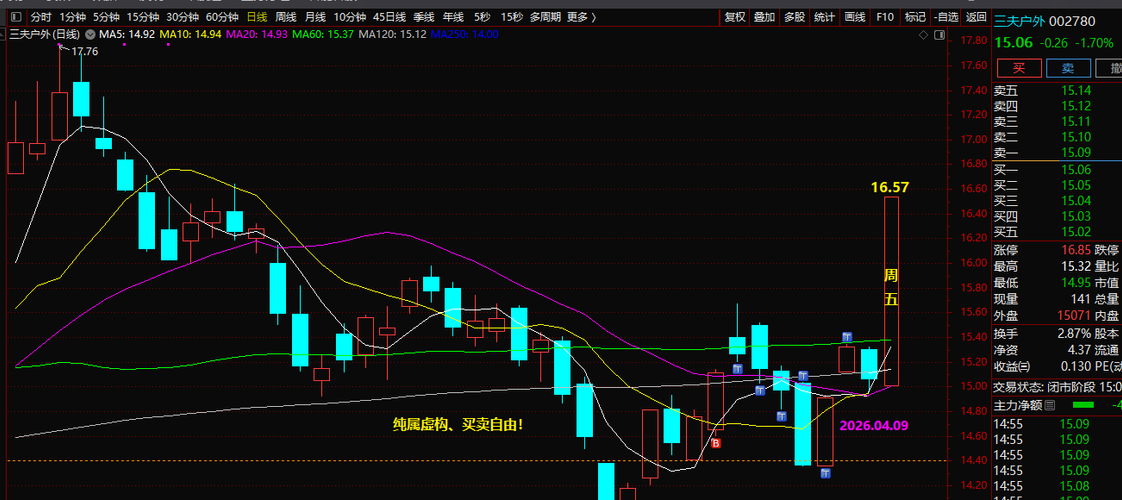
Task: Remove stock via -自选 button
Action: (x=945, y=17)
